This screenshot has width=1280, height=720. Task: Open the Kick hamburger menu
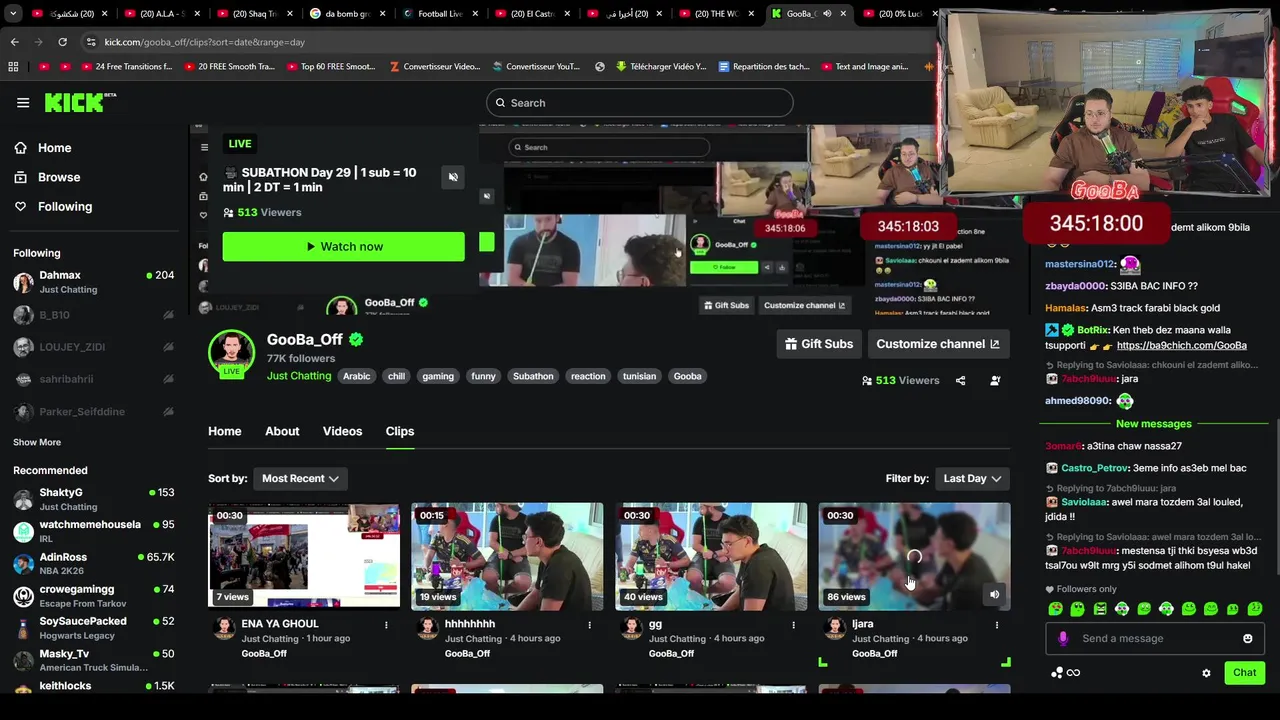pos(23,102)
